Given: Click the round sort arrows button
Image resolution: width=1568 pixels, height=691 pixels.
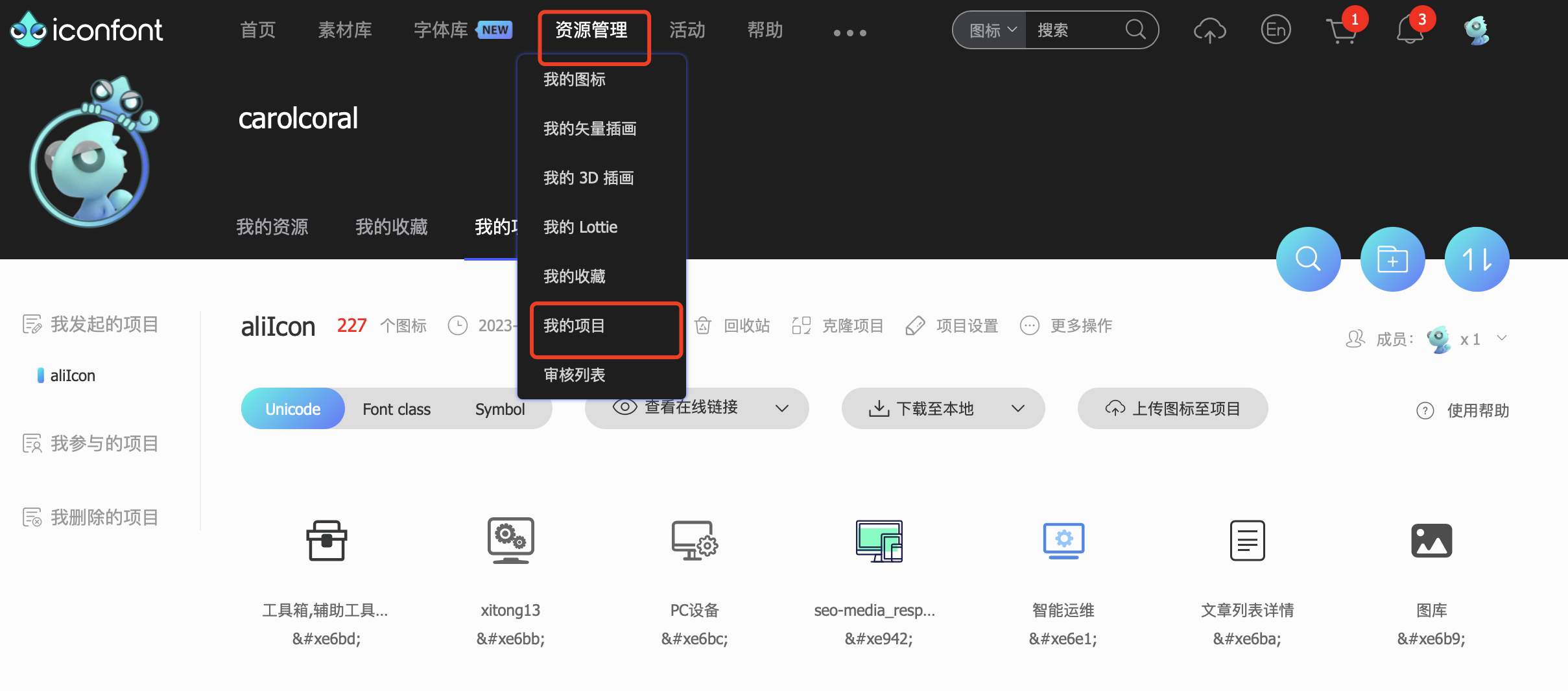Looking at the screenshot, I should click(1477, 259).
